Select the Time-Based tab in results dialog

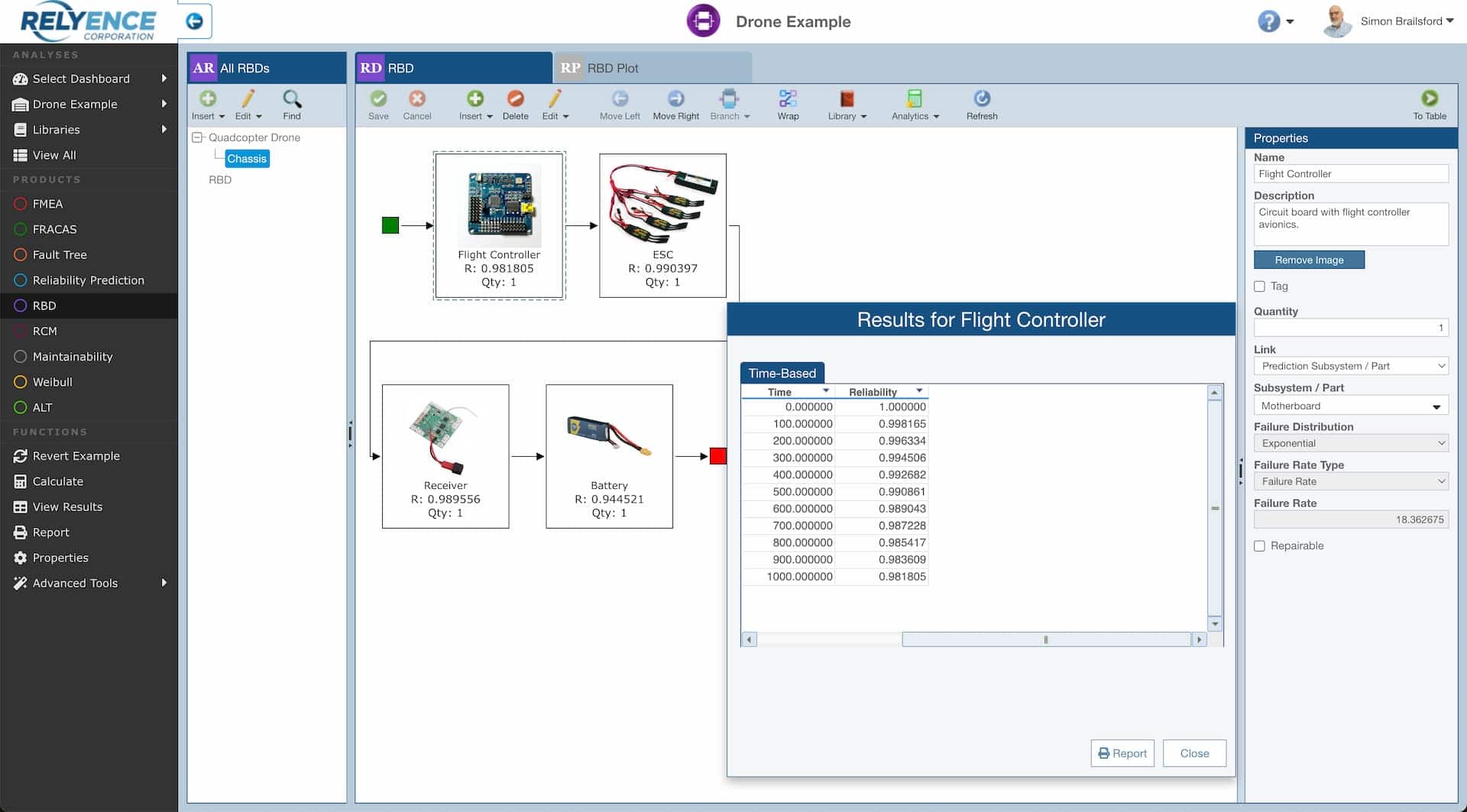782,373
